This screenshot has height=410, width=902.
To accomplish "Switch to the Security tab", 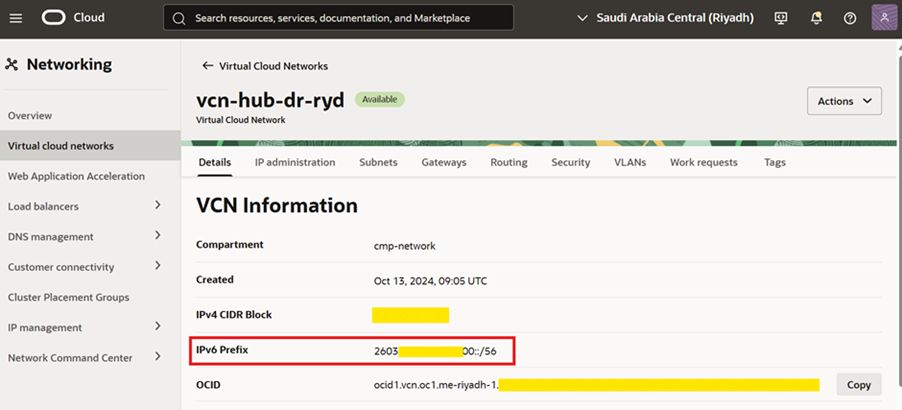I will [570, 162].
